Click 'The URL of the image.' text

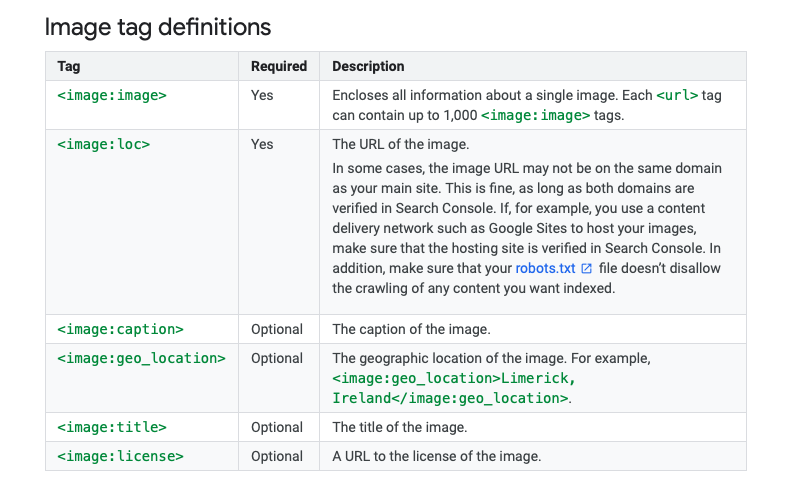[401, 144]
